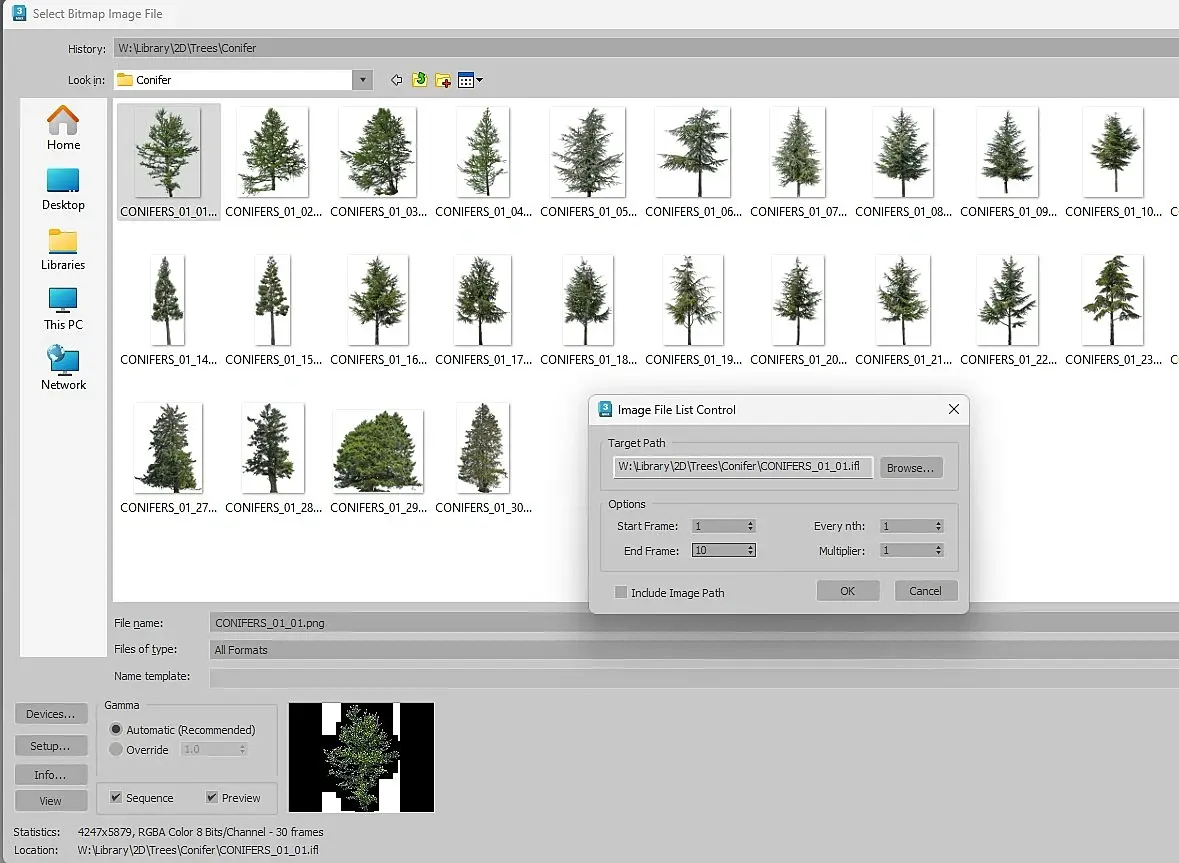Open Libraries in the sidebar
The image size is (1179, 863).
click(x=63, y=249)
